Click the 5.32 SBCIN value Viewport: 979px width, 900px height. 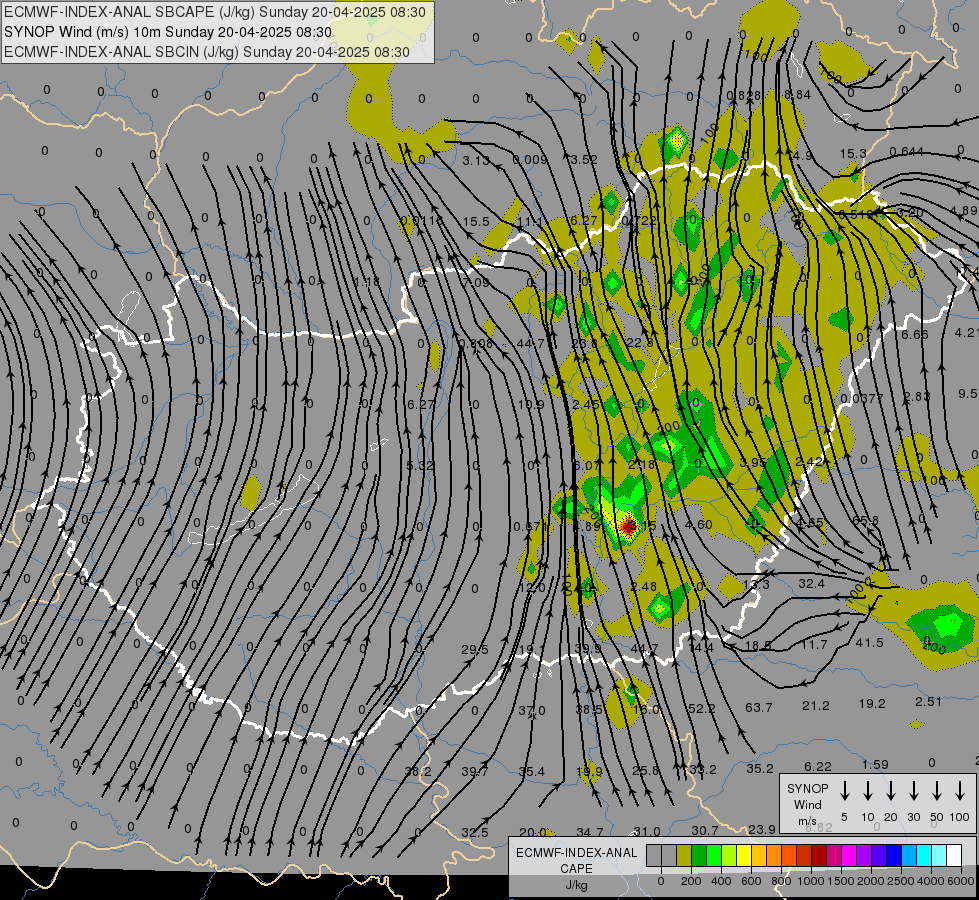click(x=420, y=466)
